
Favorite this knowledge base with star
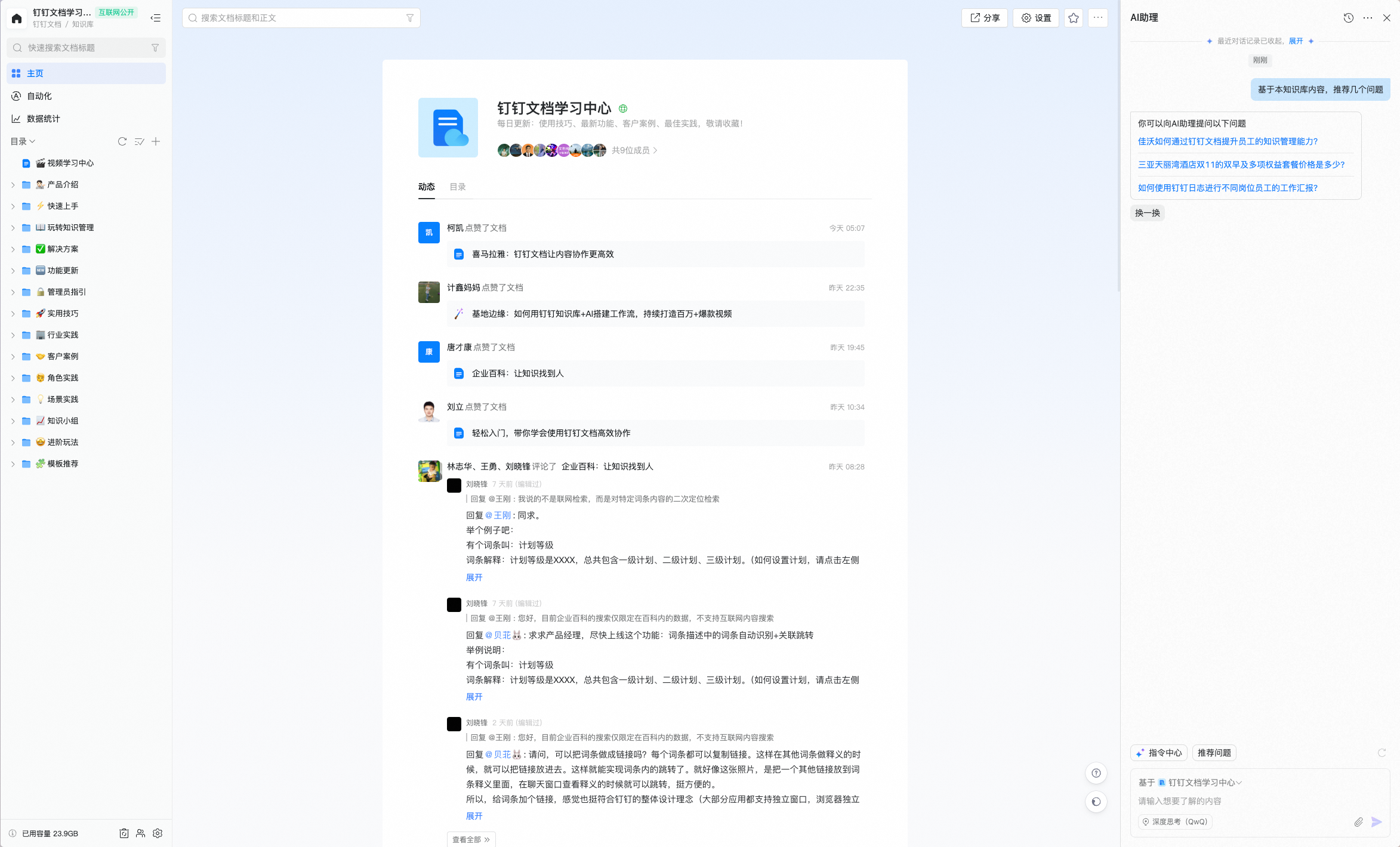click(1074, 18)
